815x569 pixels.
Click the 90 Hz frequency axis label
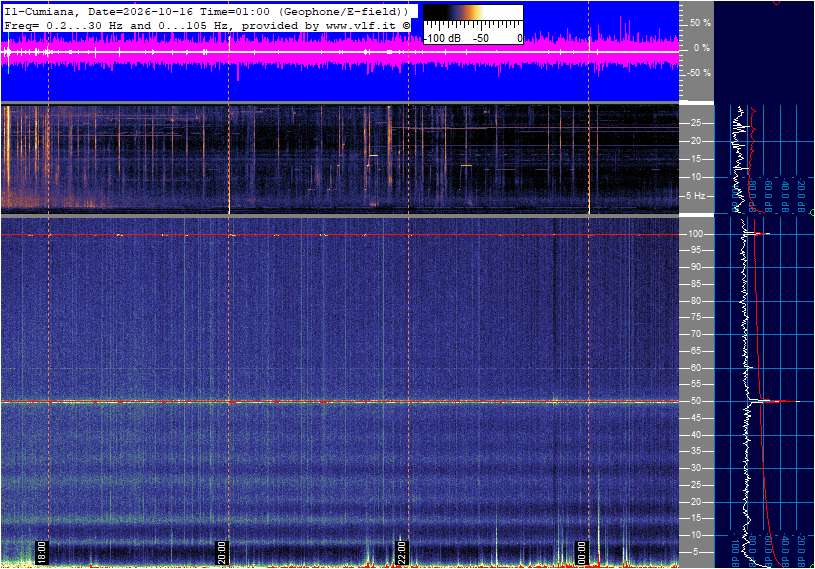click(x=695, y=267)
